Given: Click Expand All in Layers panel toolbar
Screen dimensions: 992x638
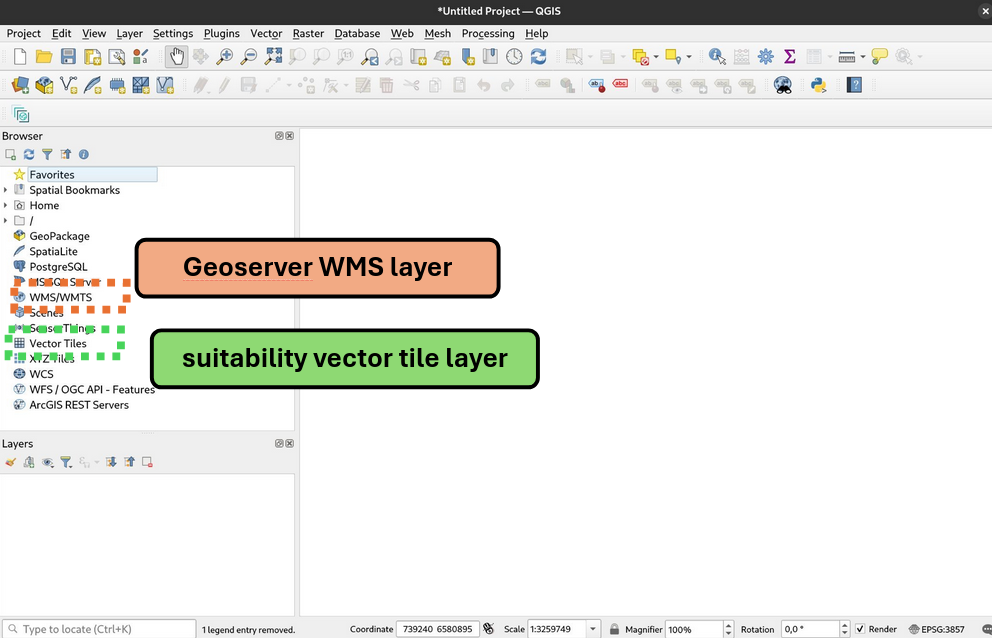Looking at the screenshot, I should 111,462.
